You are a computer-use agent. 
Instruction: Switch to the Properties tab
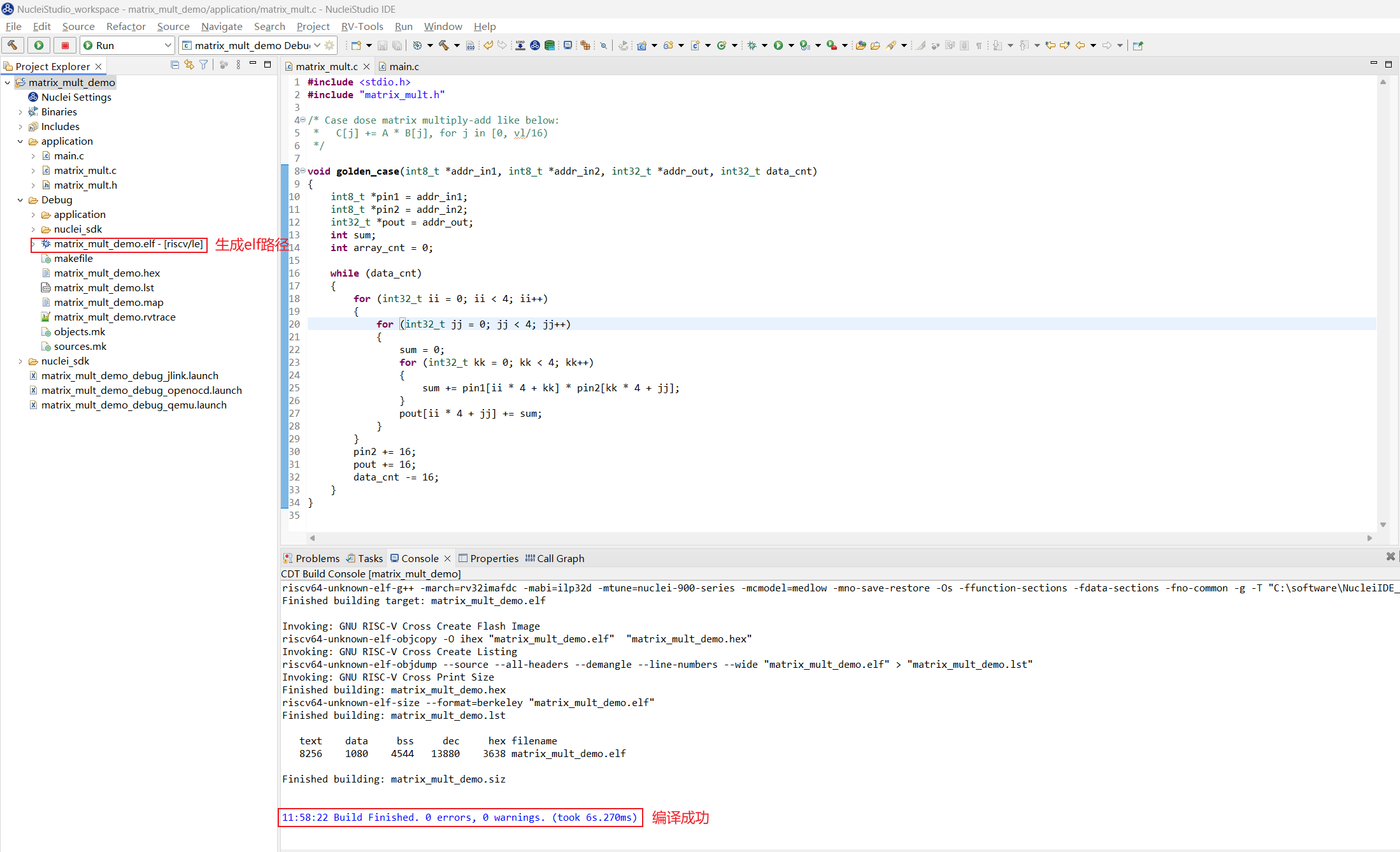click(489, 558)
